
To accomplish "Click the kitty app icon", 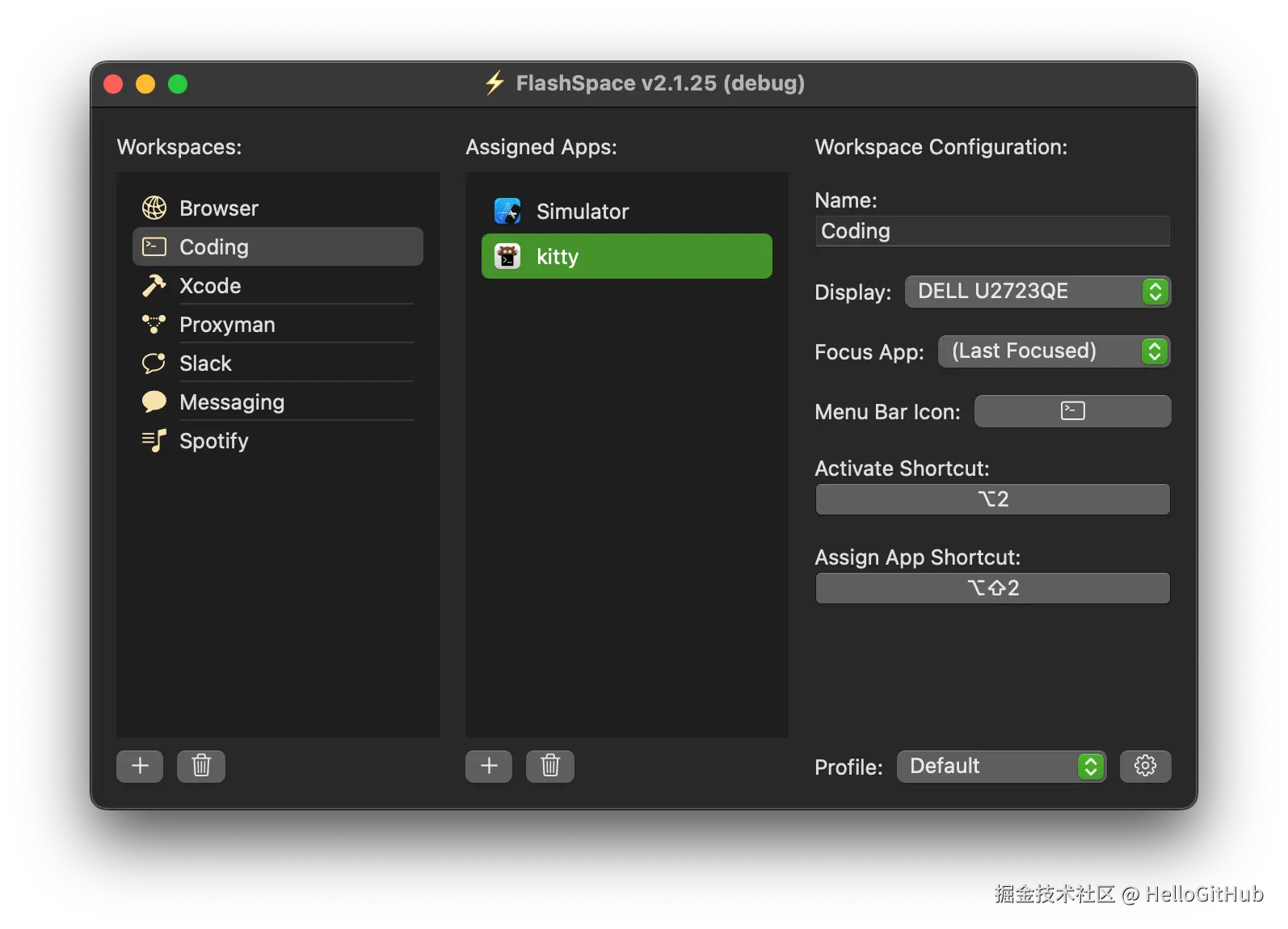I will pyautogui.click(x=507, y=257).
